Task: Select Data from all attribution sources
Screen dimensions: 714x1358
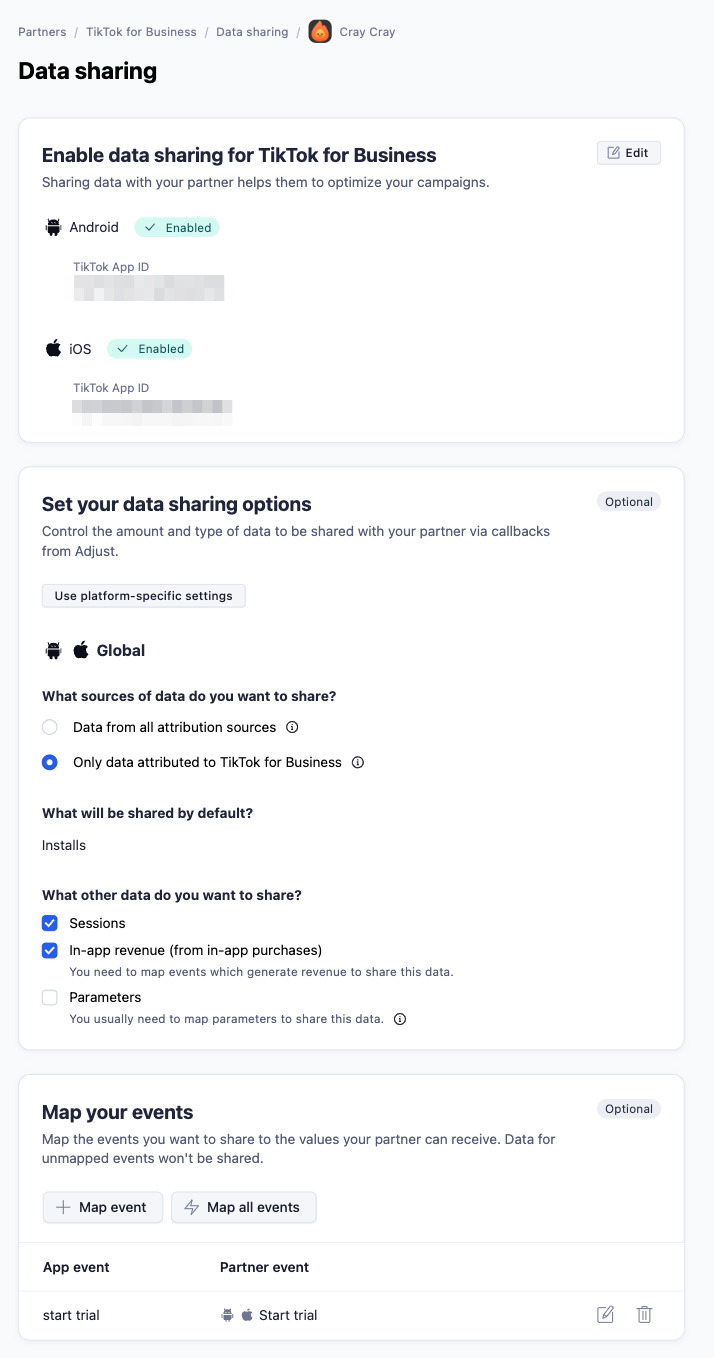Action: [50, 728]
